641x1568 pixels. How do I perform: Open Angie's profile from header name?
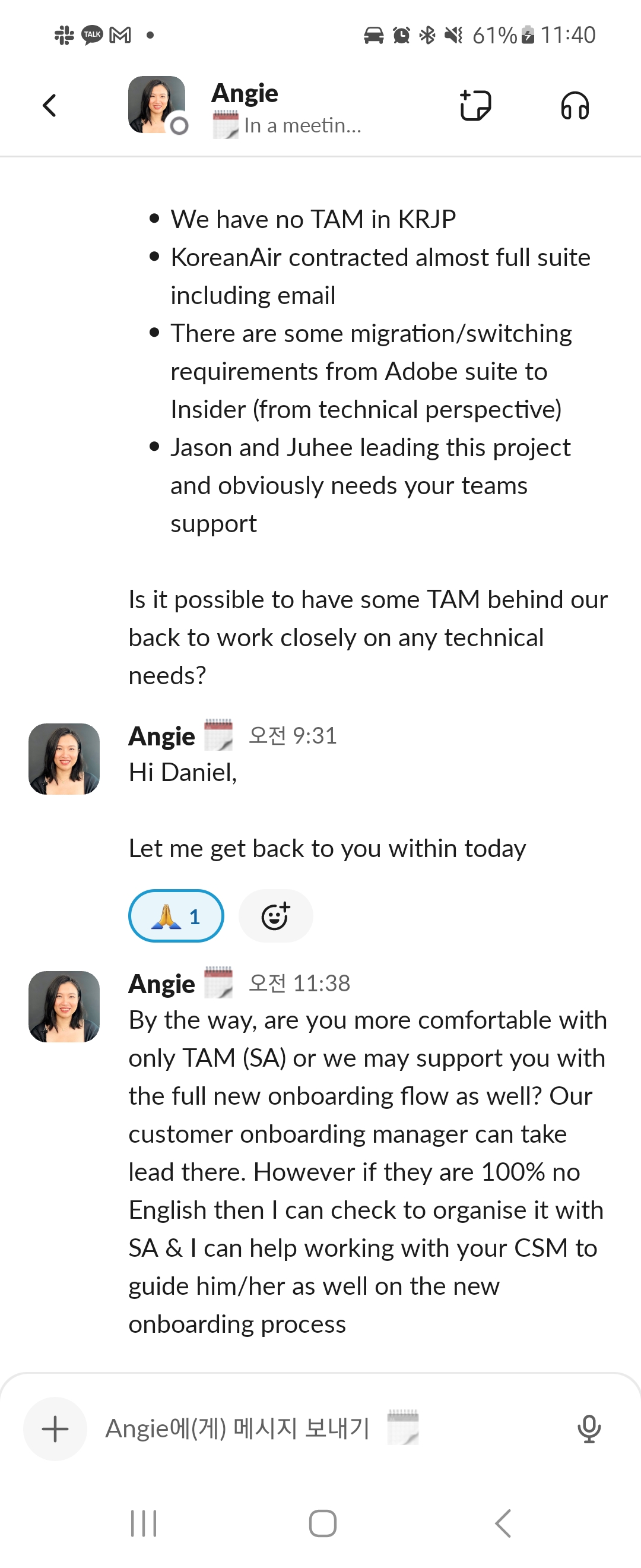245,93
